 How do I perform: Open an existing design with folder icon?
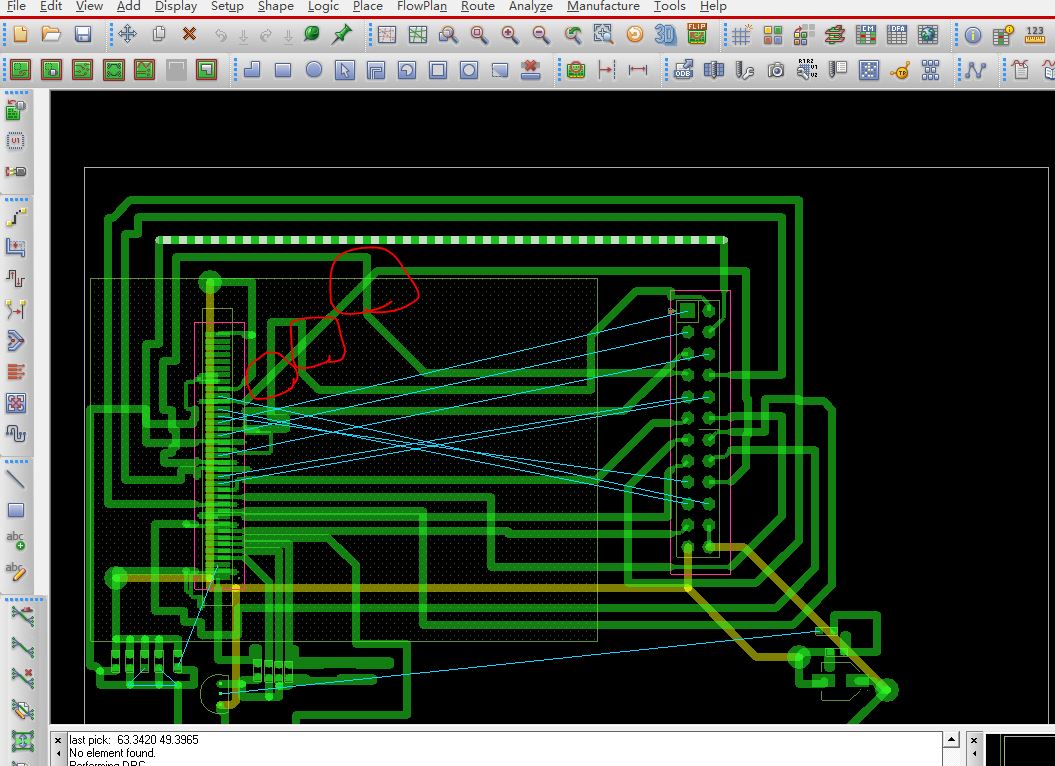click(x=51, y=34)
